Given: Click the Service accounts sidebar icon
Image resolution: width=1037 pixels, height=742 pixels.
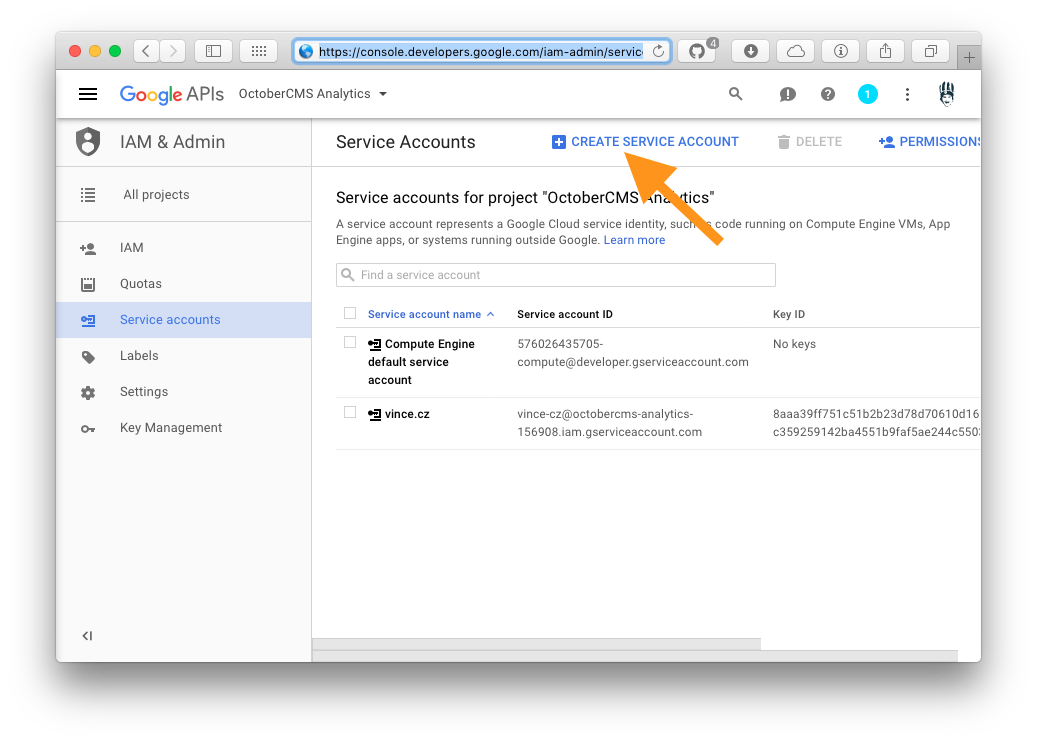Looking at the screenshot, I should coord(88,321).
